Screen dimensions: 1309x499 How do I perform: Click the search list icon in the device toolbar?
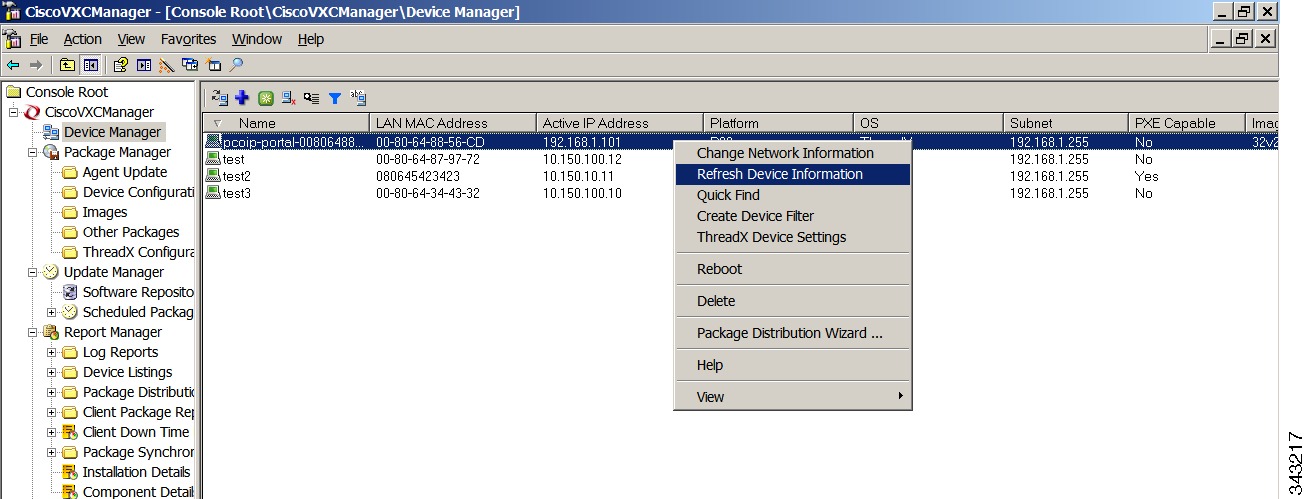point(312,98)
